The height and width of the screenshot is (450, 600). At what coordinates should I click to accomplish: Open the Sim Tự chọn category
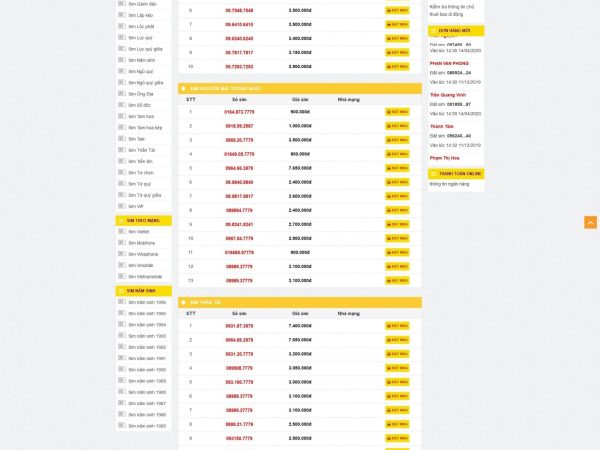141,172
